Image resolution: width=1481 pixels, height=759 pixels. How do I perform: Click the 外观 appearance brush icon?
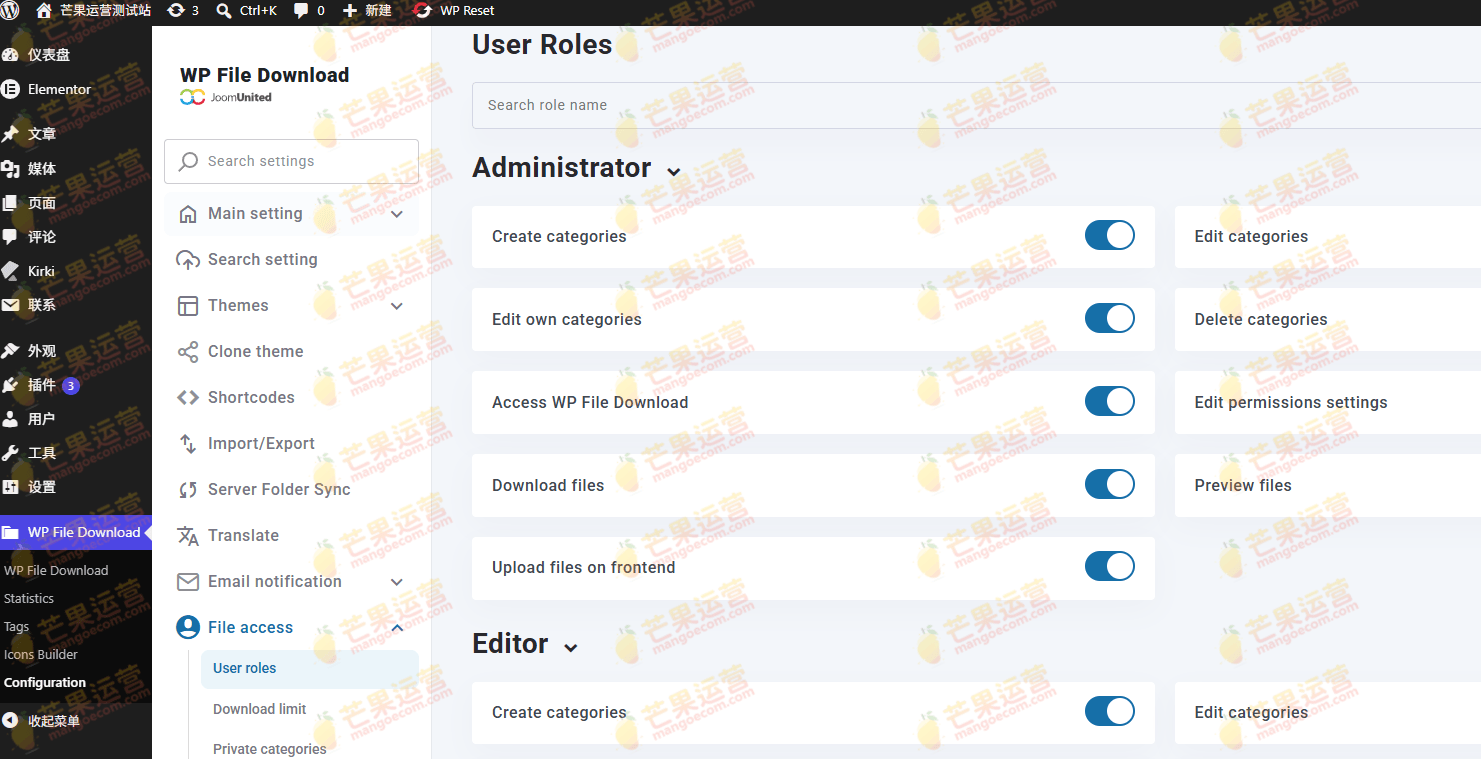pos(10,351)
